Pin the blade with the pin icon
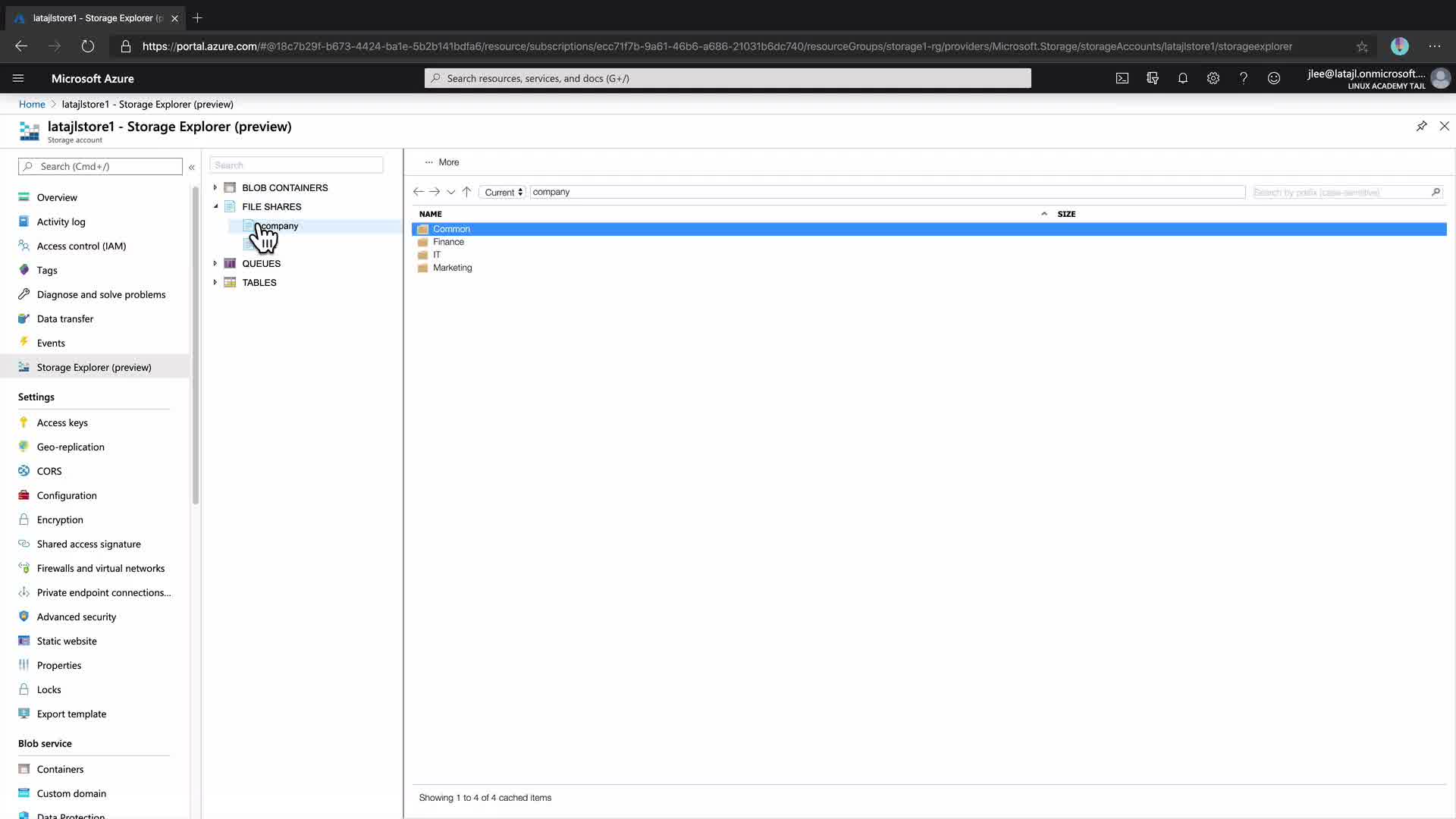 point(1421,126)
